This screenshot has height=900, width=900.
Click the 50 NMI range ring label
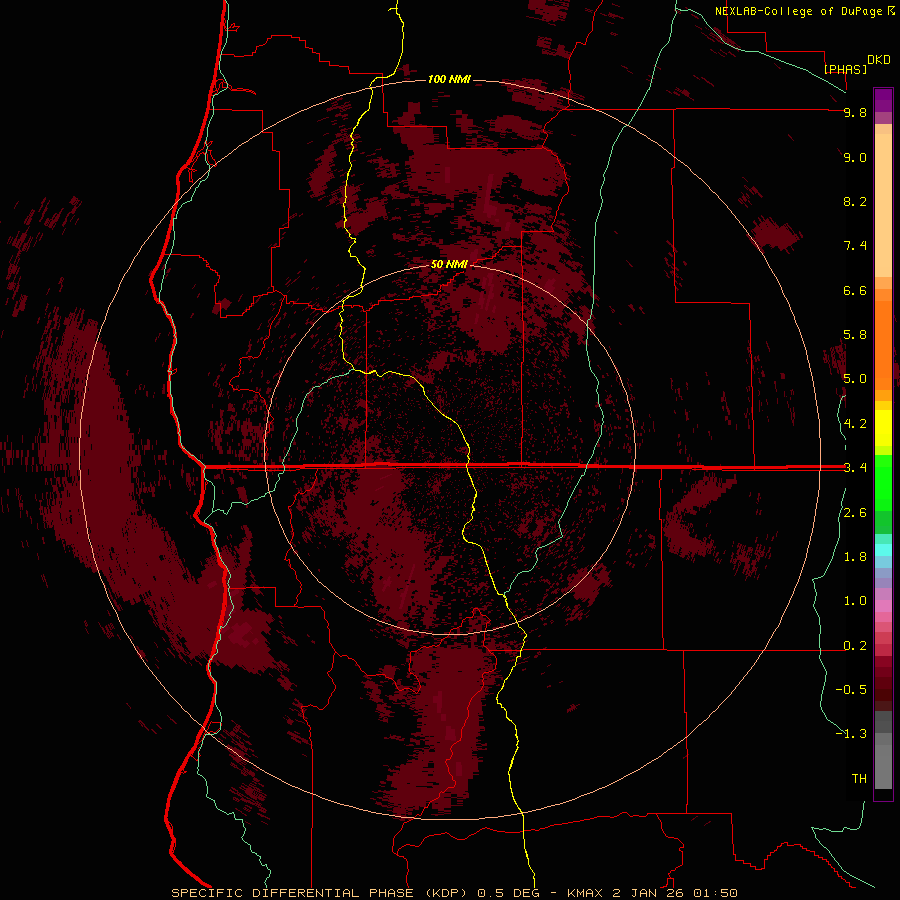click(x=449, y=264)
